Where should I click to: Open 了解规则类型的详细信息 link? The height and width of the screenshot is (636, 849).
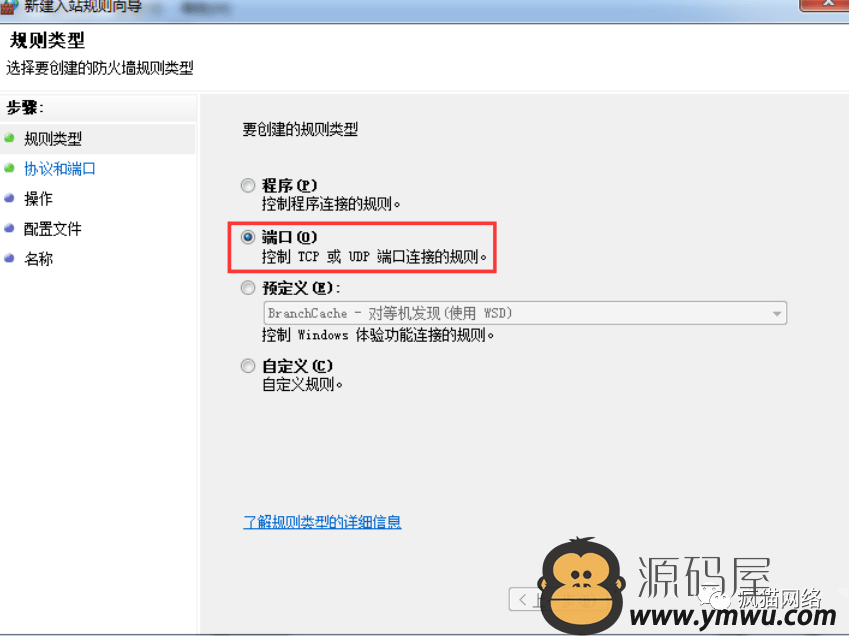[322, 522]
